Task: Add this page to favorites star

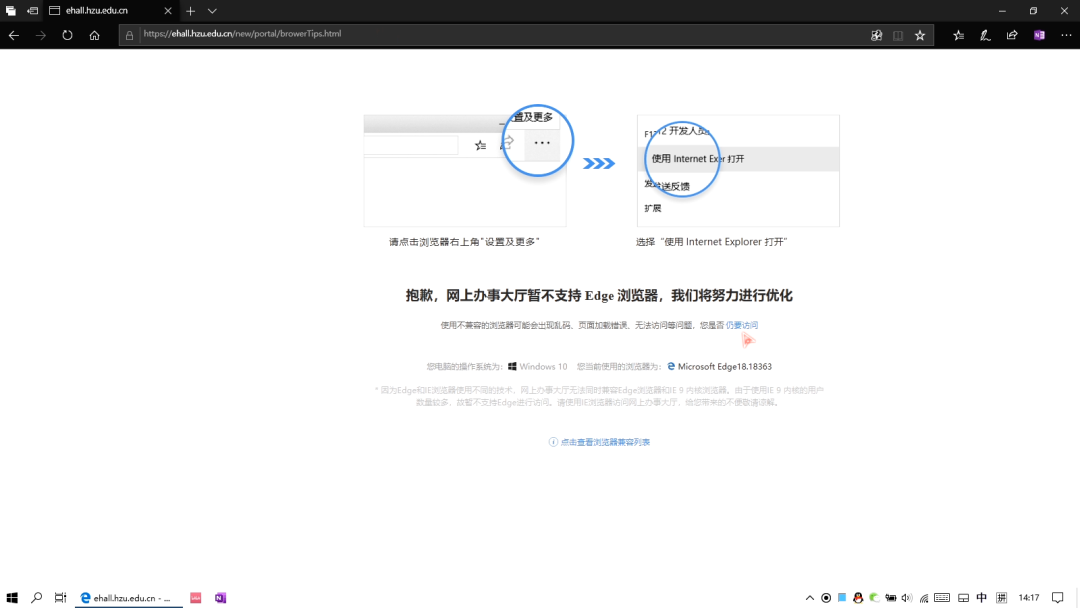Action: point(920,35)
